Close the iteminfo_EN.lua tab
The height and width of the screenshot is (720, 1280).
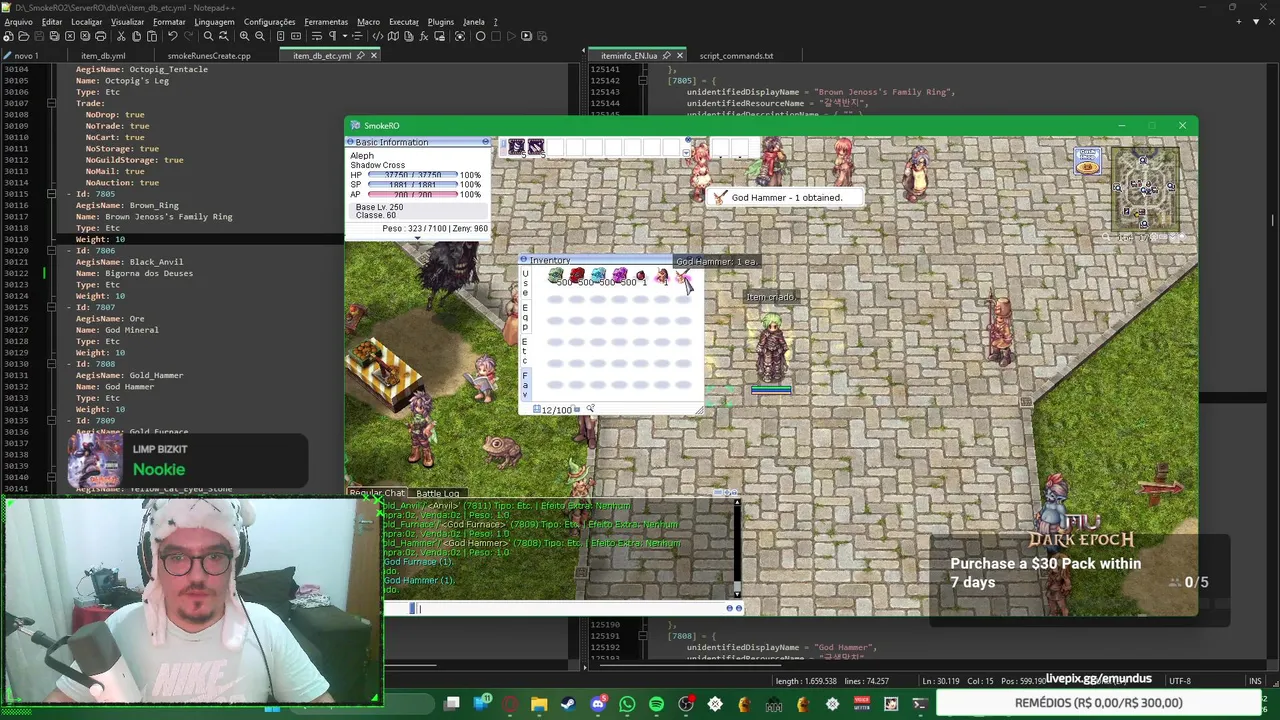(x=680, y=56)
